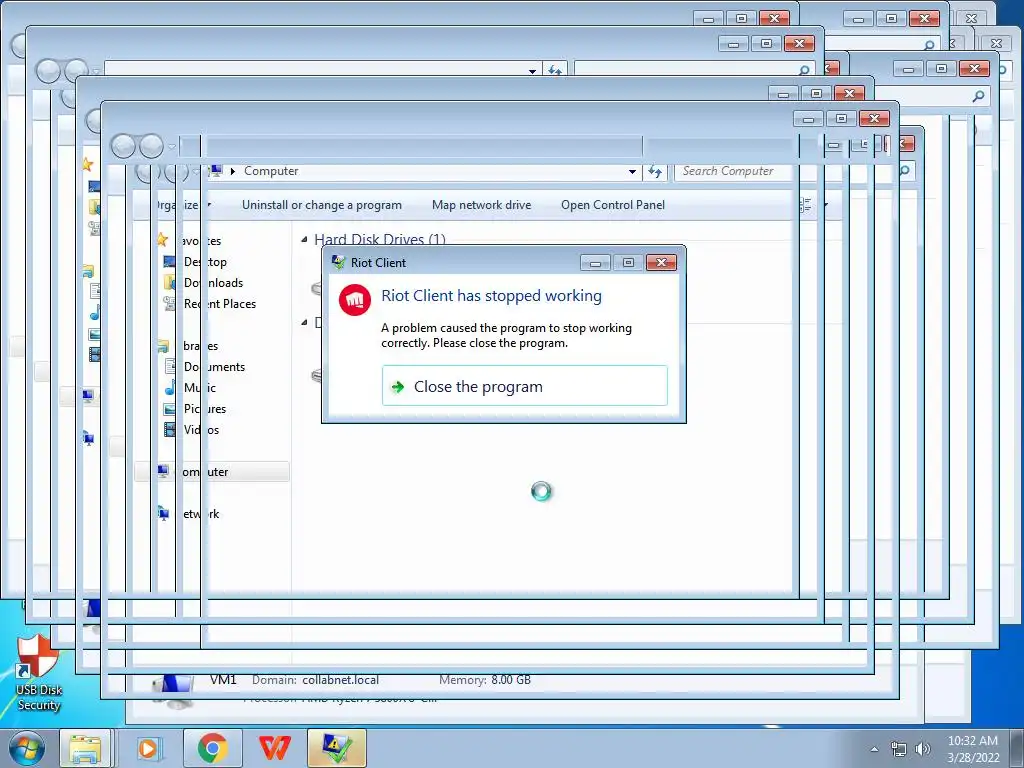Screen dimensions: 1024x768
Task: Maximize the Riot Client dialog
Action: (628, 263)
